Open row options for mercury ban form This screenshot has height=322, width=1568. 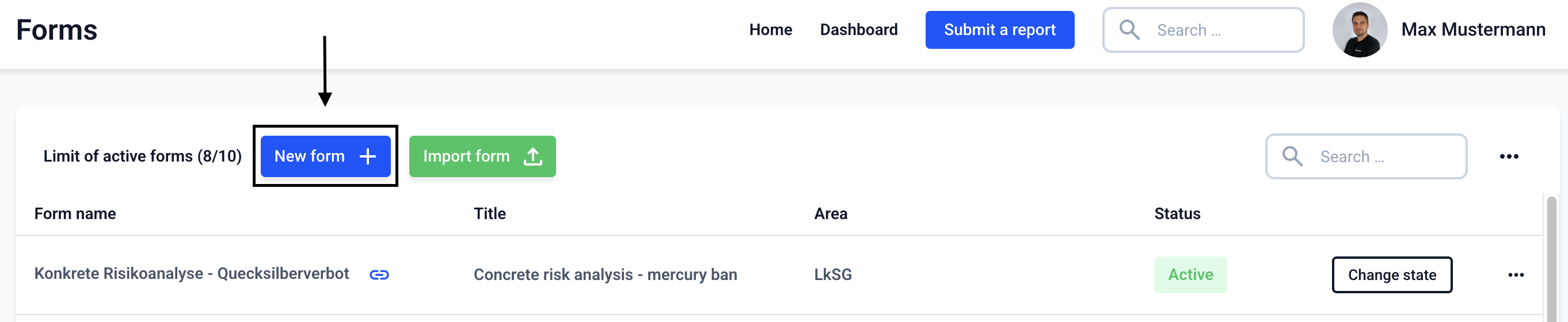pos(1516,275)
